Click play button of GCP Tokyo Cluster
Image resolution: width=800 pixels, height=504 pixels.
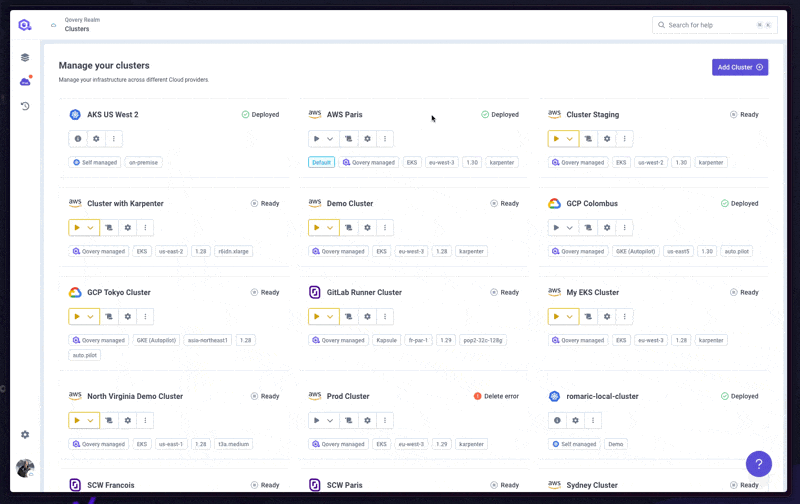point(77,316)
